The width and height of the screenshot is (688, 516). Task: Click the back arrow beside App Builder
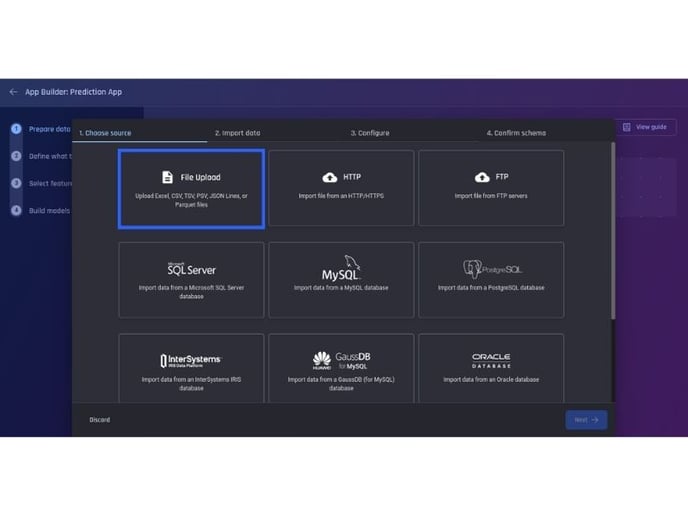tap(14, 92)
